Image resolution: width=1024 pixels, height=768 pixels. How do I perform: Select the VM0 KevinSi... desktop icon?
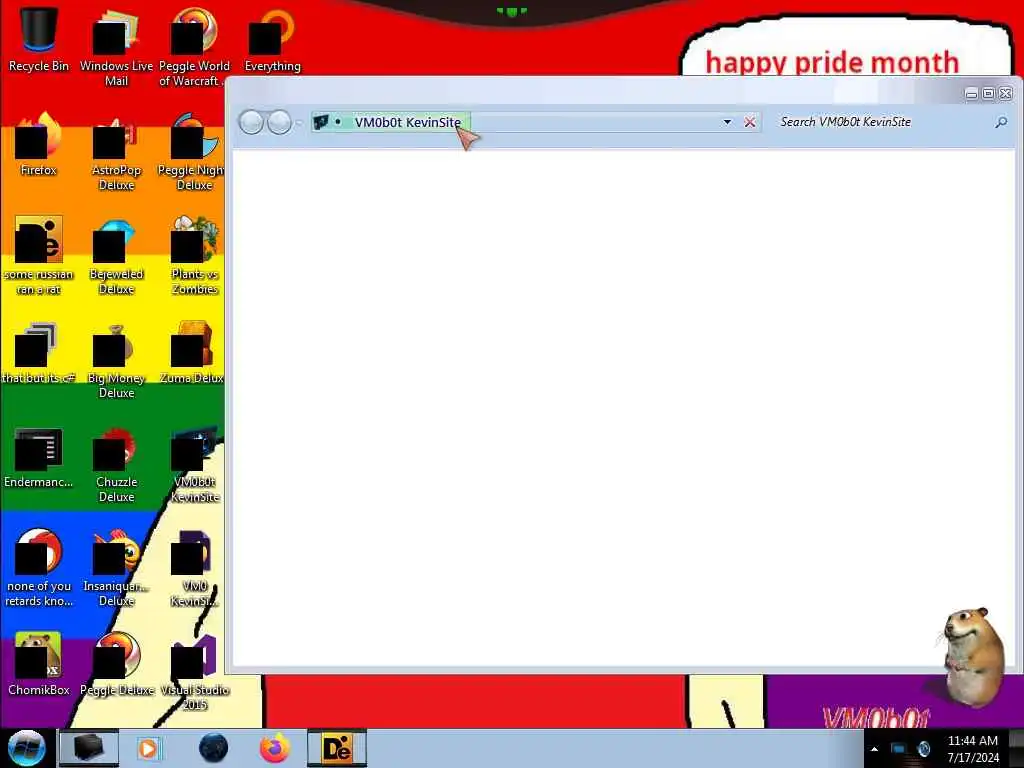point(195,568)
